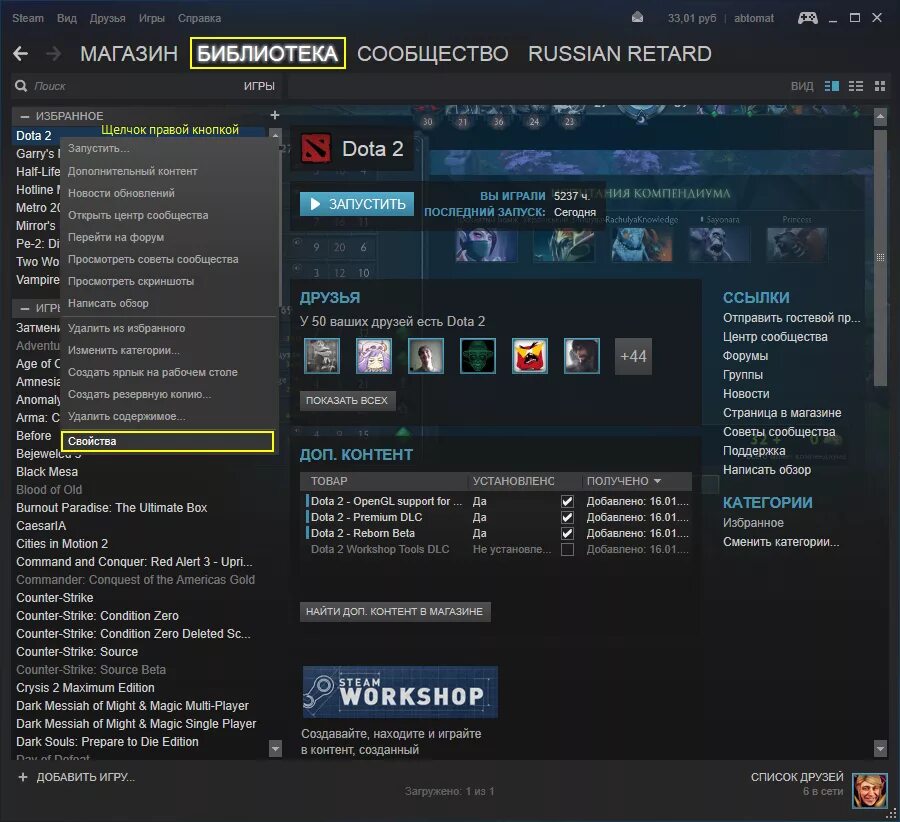Viewport: 900px width, 822px height.
Task: Open the angry red bird friend avatar
Action: coord(529,356)
